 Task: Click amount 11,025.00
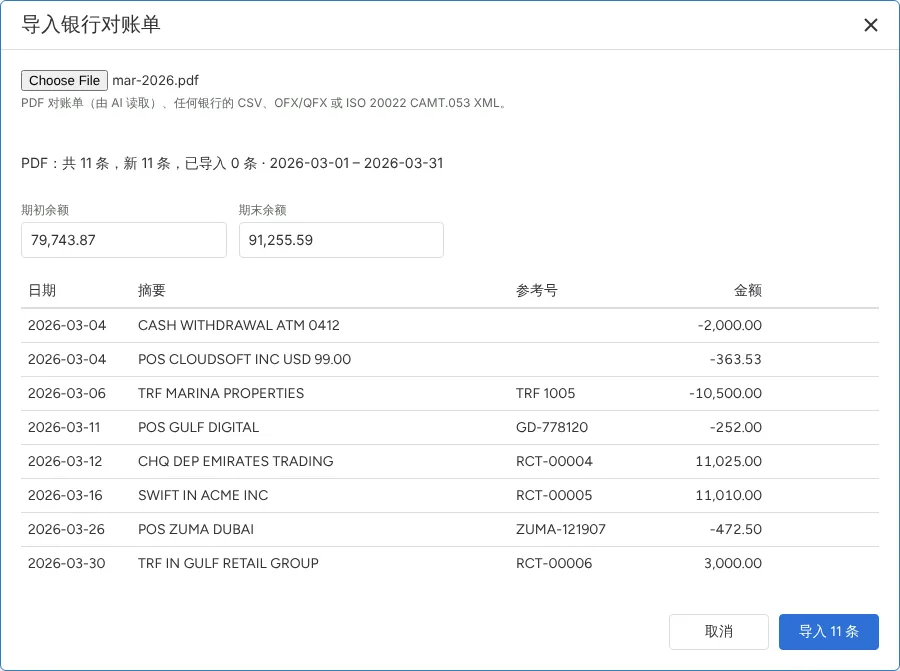pyautogui.click(x=729, y=461)
